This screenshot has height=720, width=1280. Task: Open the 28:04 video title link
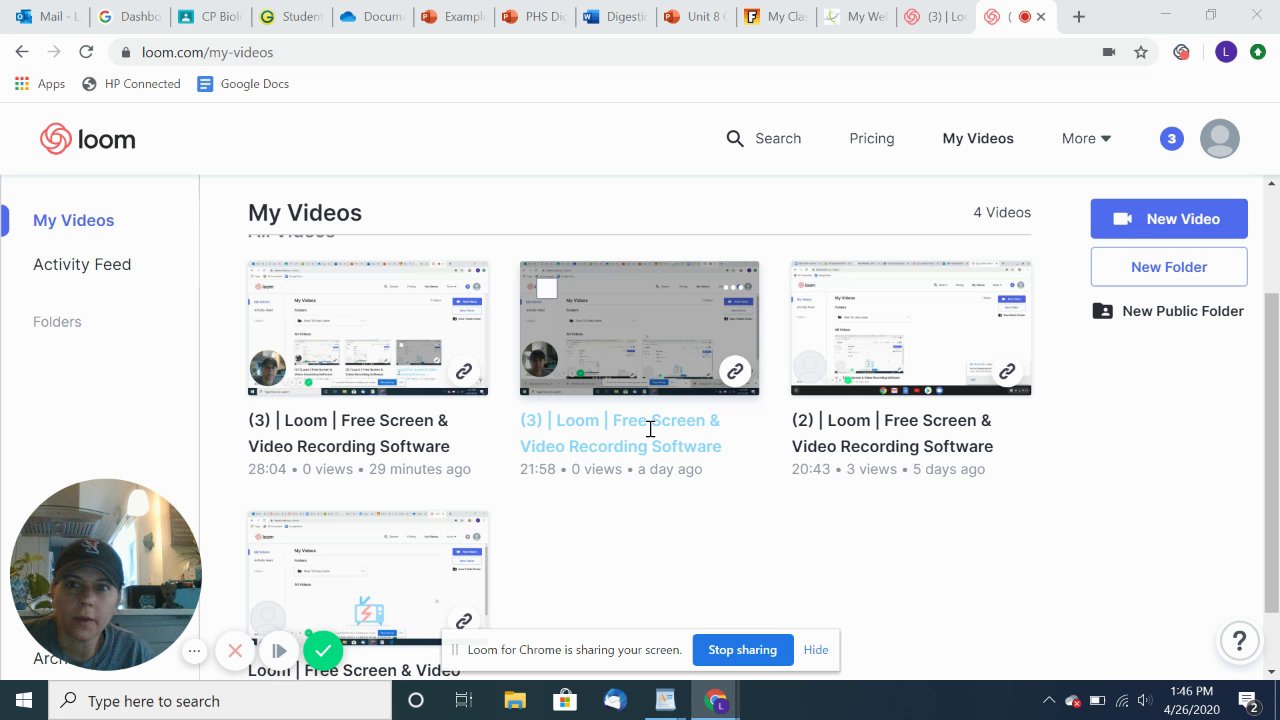pos(349,433)
